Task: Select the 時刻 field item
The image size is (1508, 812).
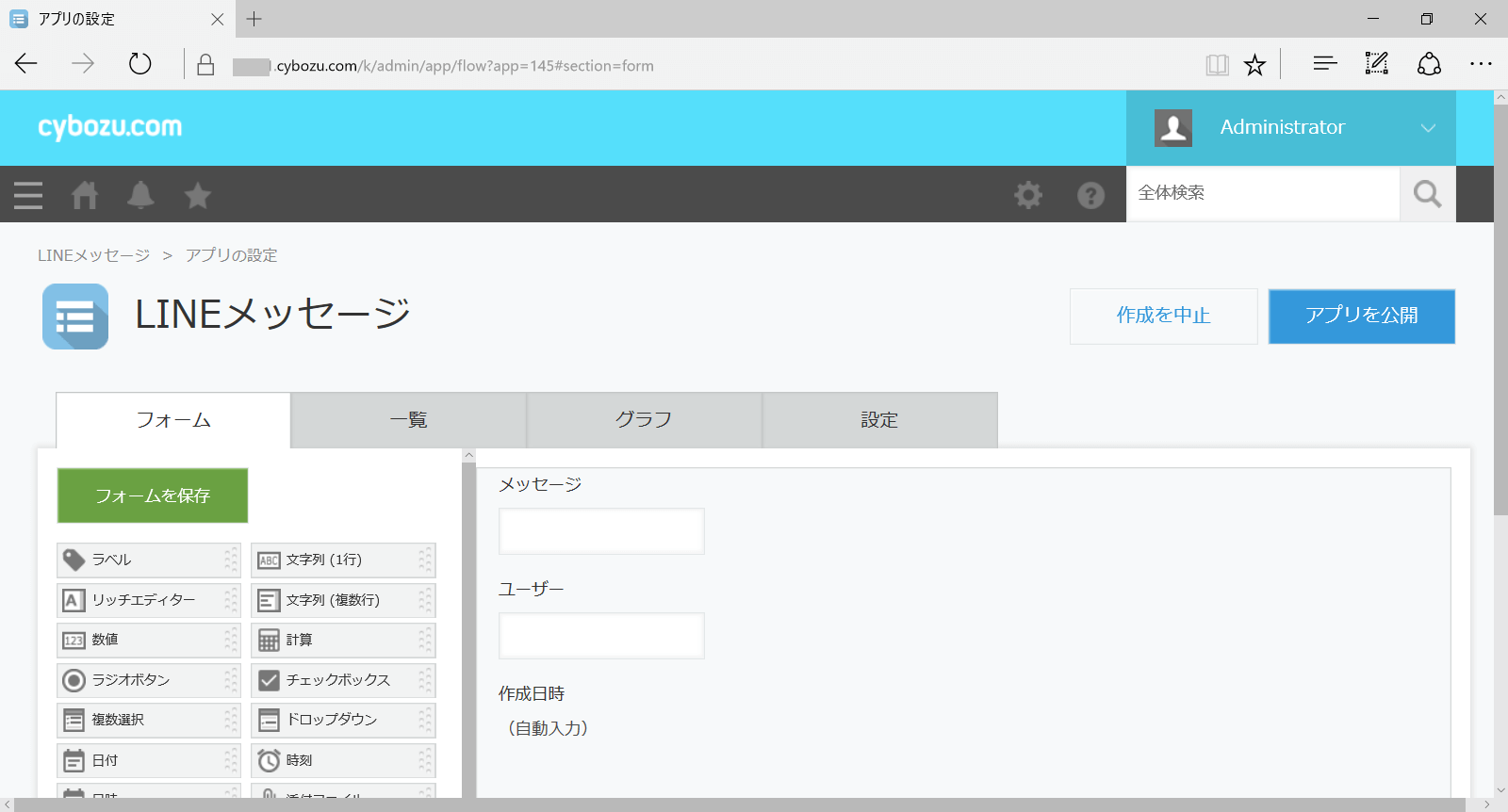Action: 343,760
